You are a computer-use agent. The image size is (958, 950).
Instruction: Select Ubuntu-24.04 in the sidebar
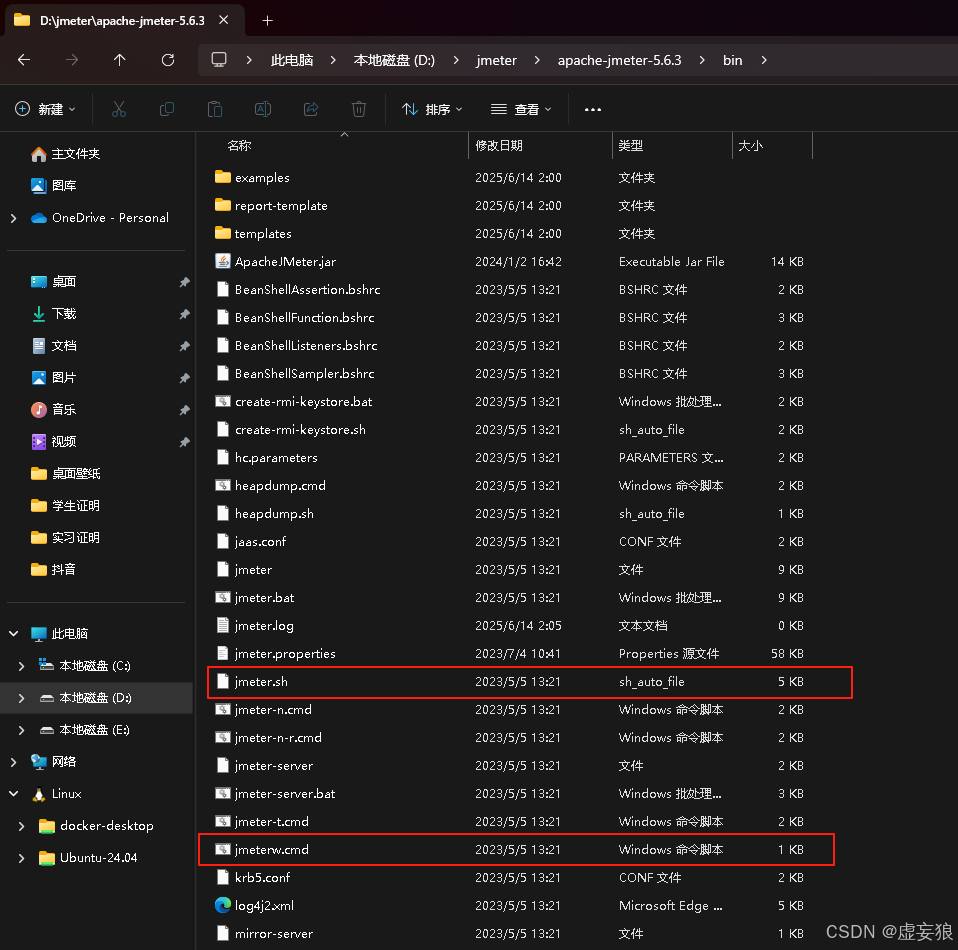(x=98, y=858)
